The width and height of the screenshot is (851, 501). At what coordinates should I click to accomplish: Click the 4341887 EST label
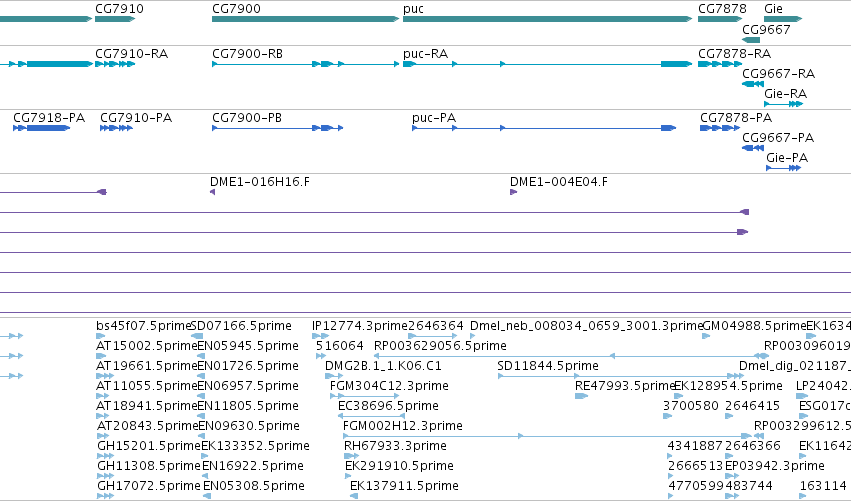tap(695, 446)
